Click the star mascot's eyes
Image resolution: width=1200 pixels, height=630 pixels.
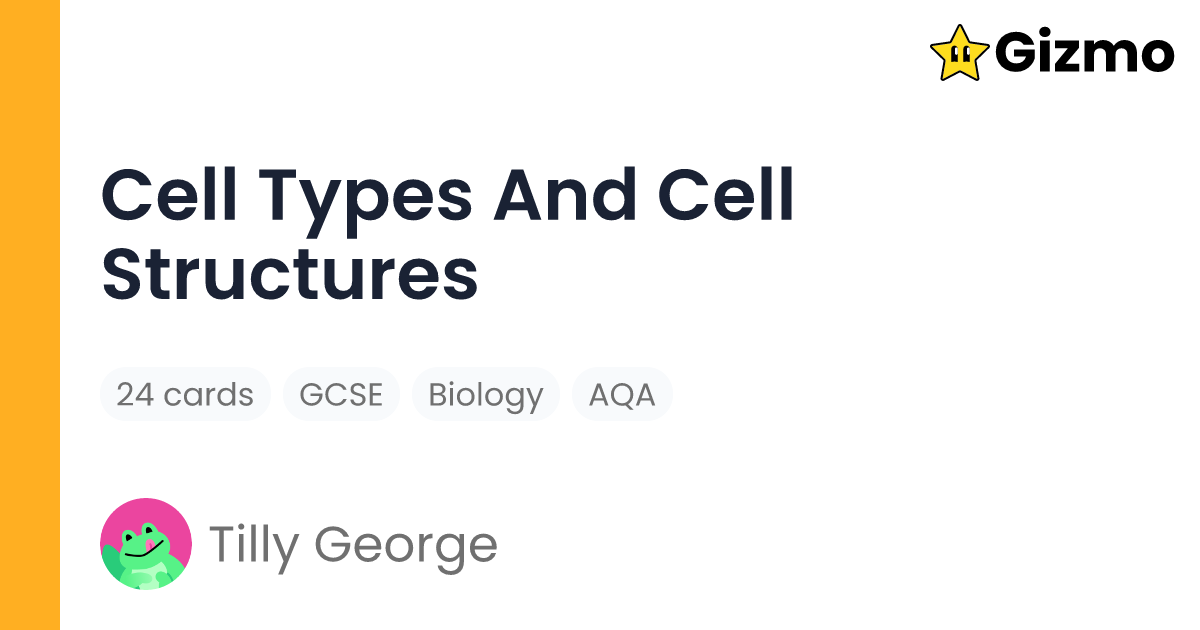[x=958, y=46]
